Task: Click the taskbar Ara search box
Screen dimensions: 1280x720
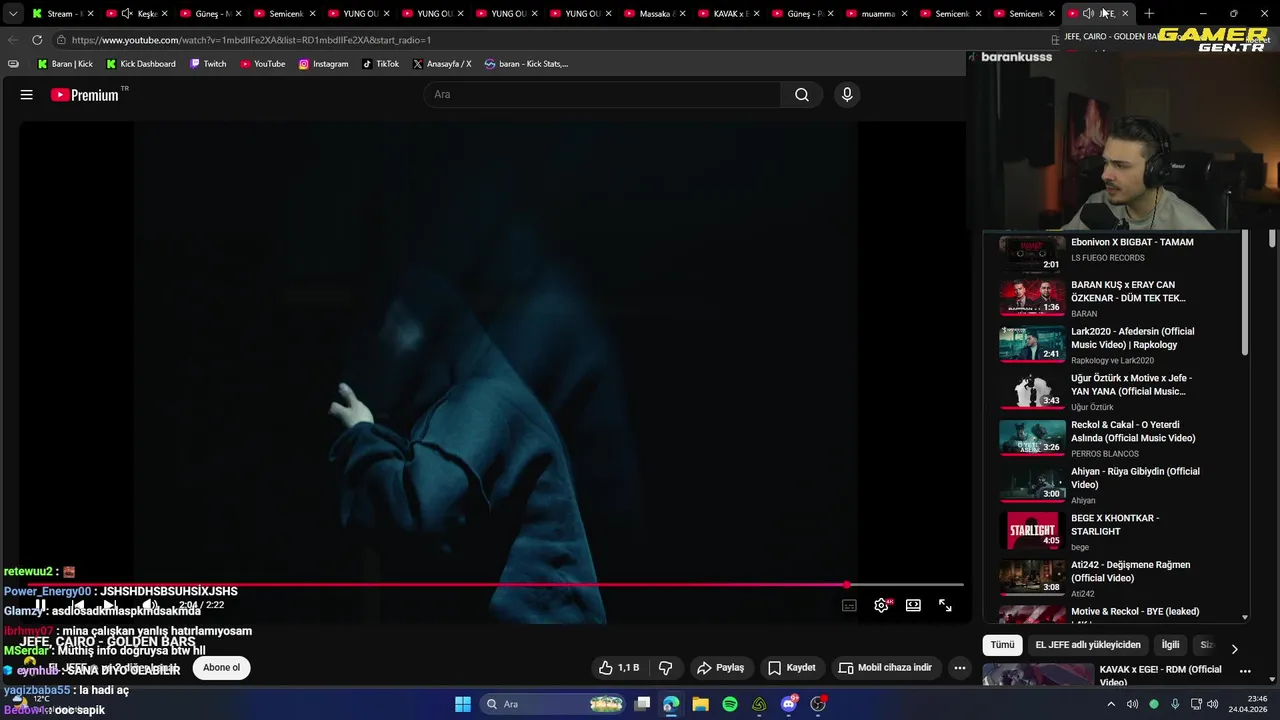Action: (x=554, y=704)
